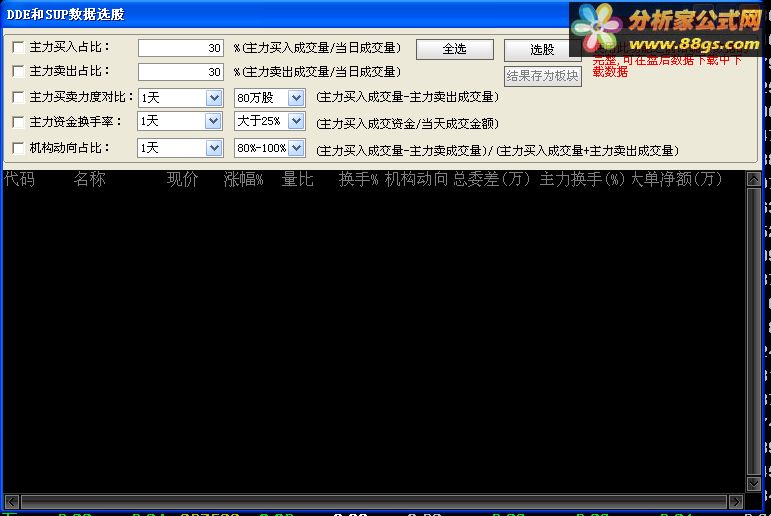Click the vertical scrollbar up arrow
The image size is (771, 516).
coord(753,179)
